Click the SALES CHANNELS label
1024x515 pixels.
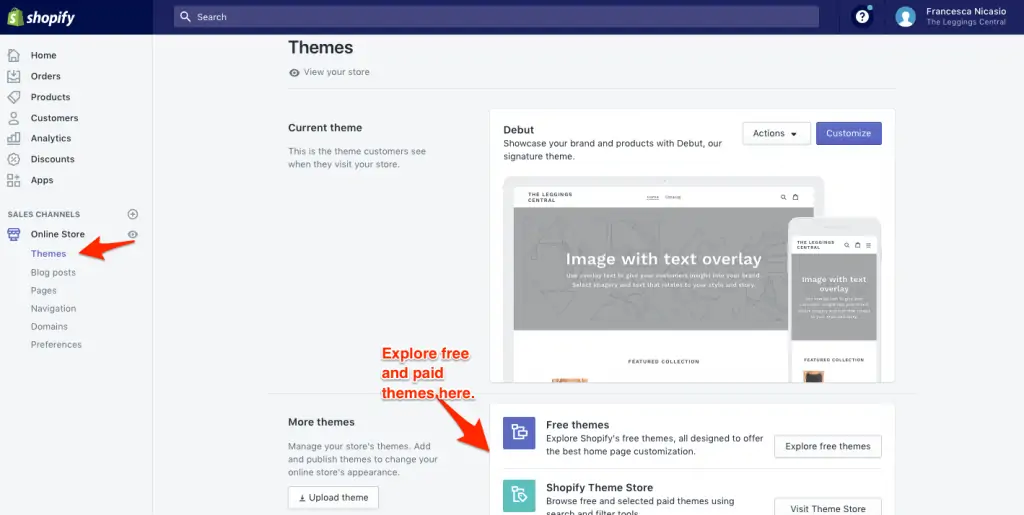tap(44, 214)
